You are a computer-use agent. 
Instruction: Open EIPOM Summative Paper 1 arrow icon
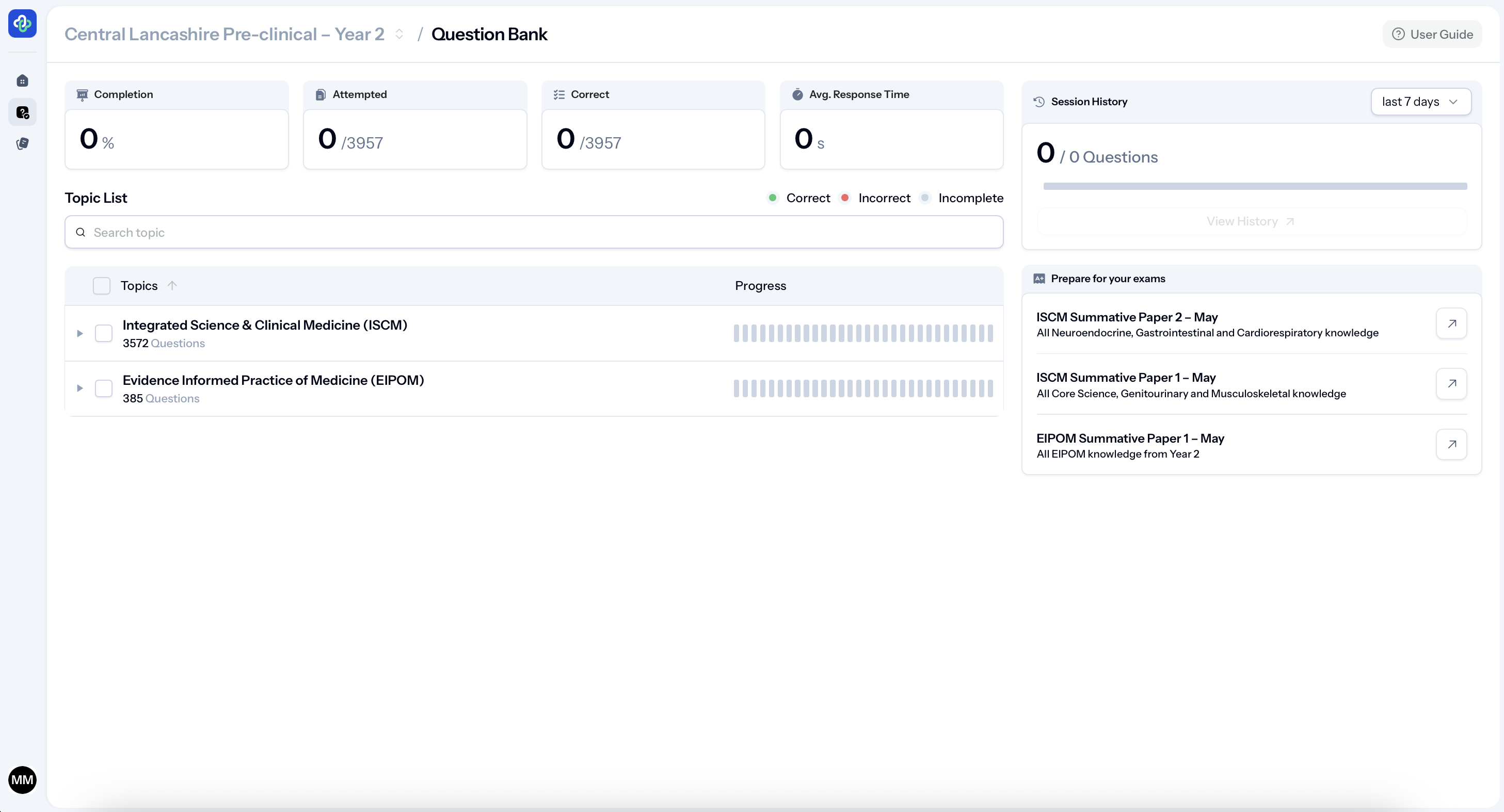(x=1451, y=444)
